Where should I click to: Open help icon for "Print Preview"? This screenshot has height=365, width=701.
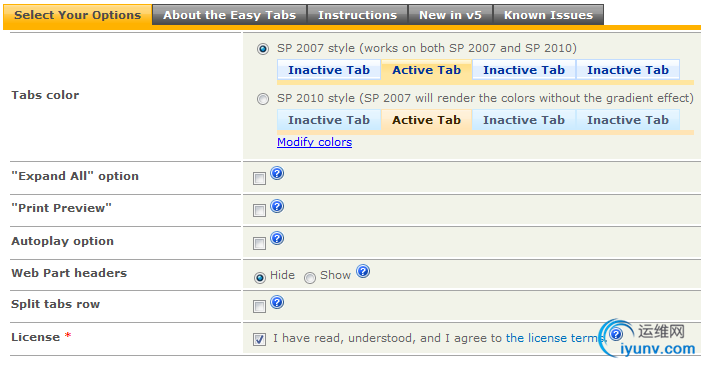pyautogui.click(x=277, y=206)
